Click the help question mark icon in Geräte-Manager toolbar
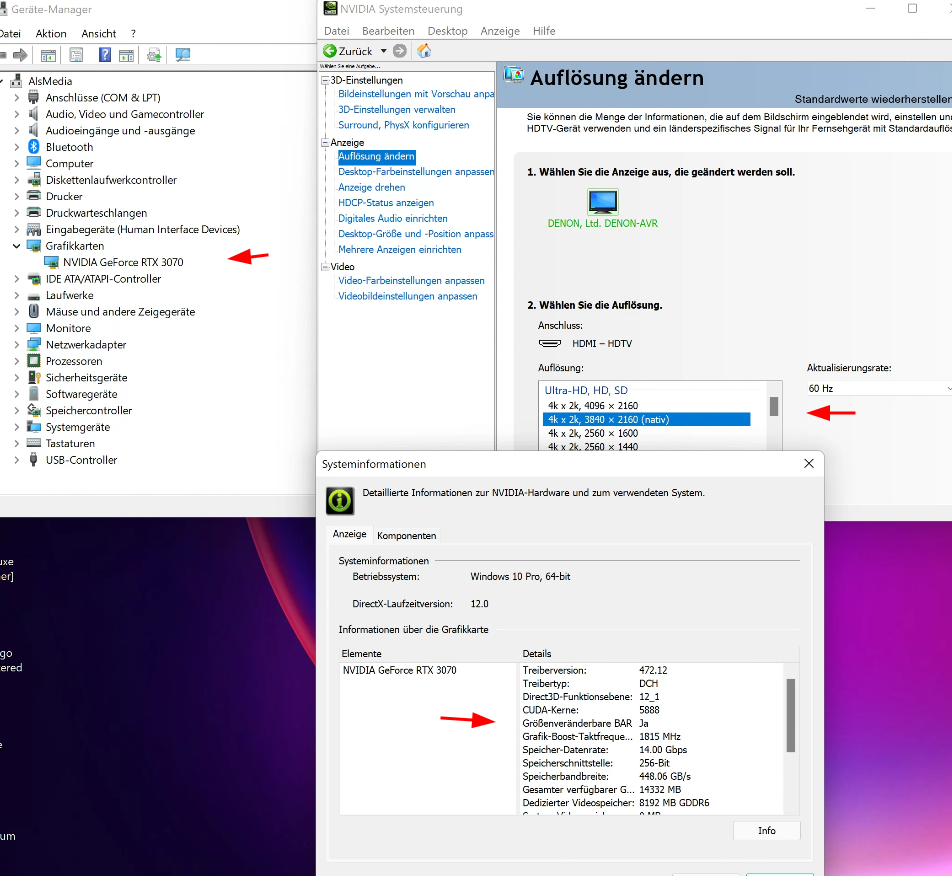 (104, 55)
